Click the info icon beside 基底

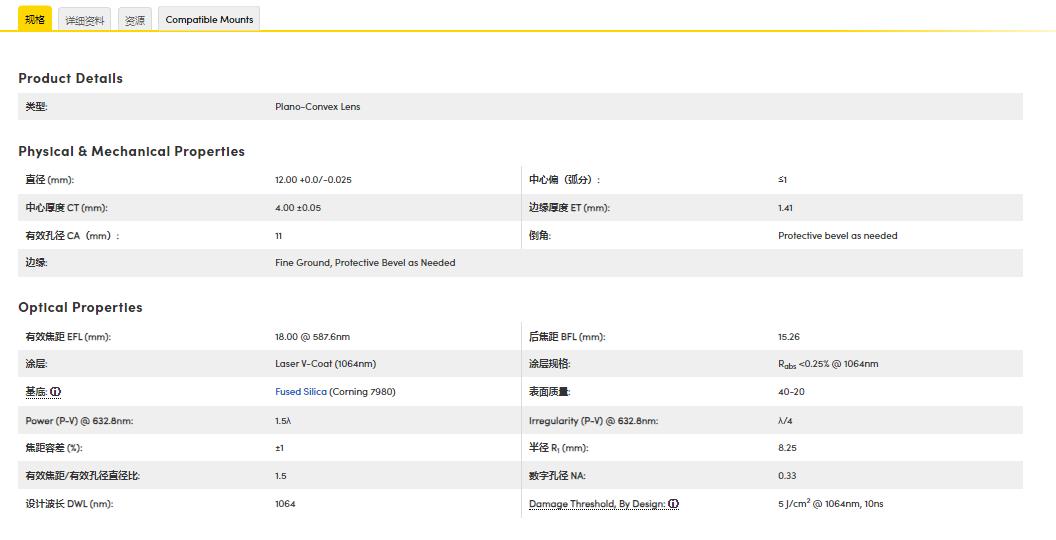[x=56, y=392]
